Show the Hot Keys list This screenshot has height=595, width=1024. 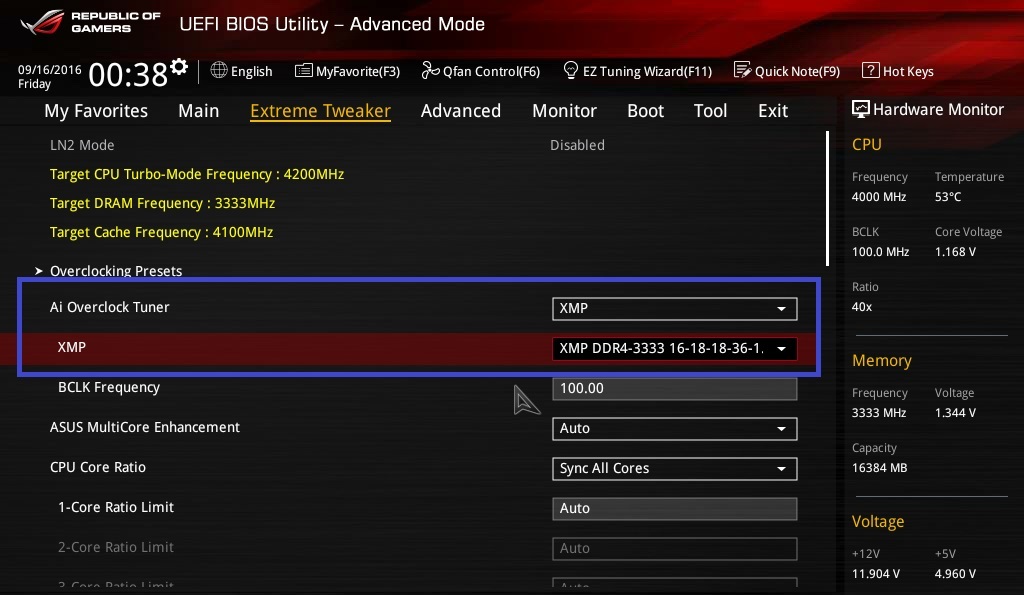pyautogui.click(x=898, y=71)
